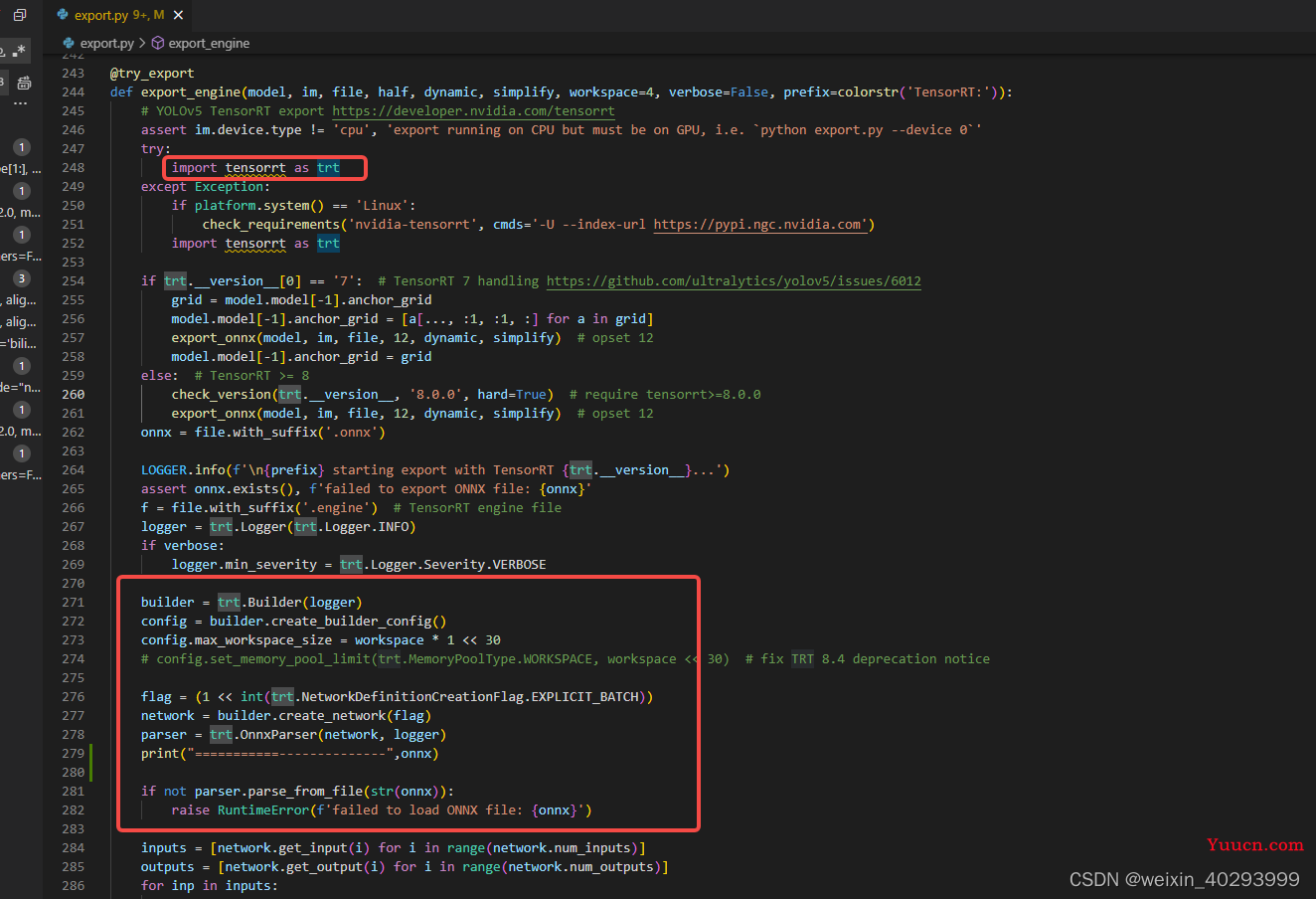Click line number 260 in the gutter
The image size is (1316, 899).
coord(74,394)
